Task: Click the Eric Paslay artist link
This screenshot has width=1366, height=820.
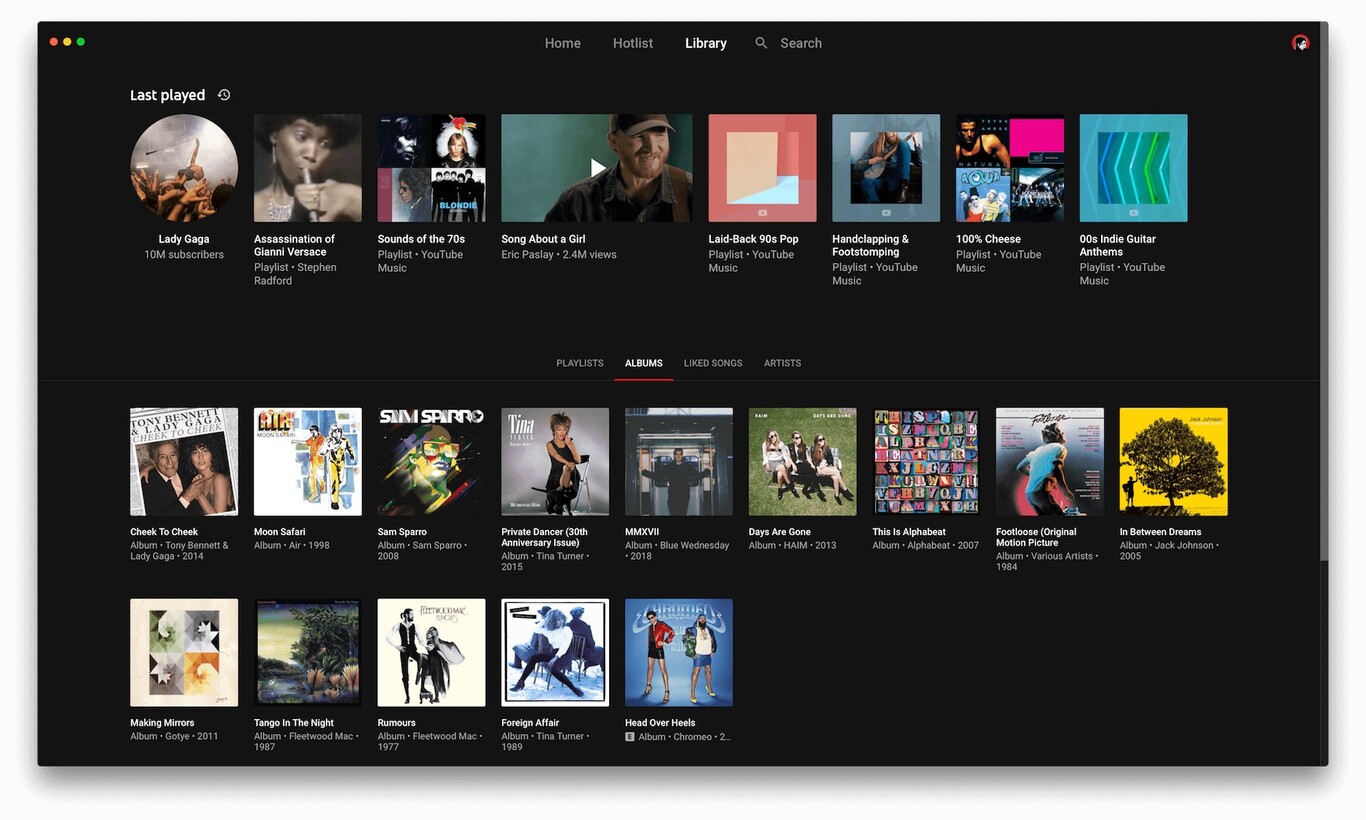Action: (x=527, y=254)
